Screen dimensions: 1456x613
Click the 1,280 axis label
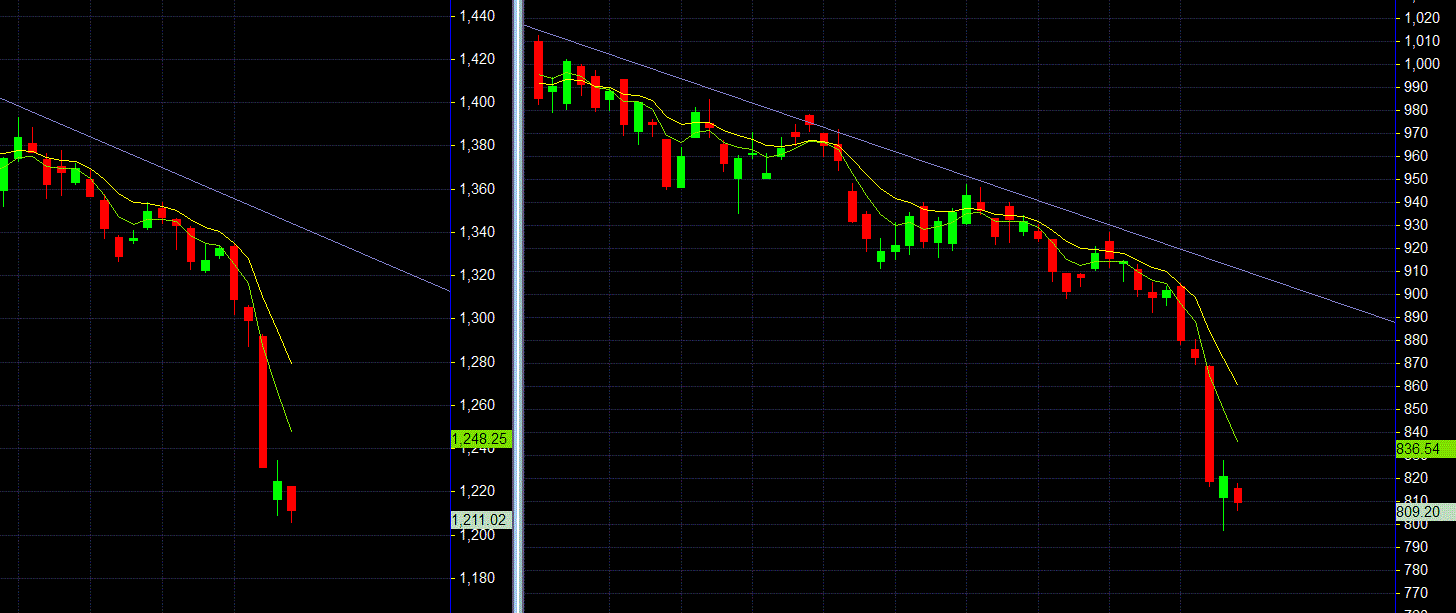476,362
